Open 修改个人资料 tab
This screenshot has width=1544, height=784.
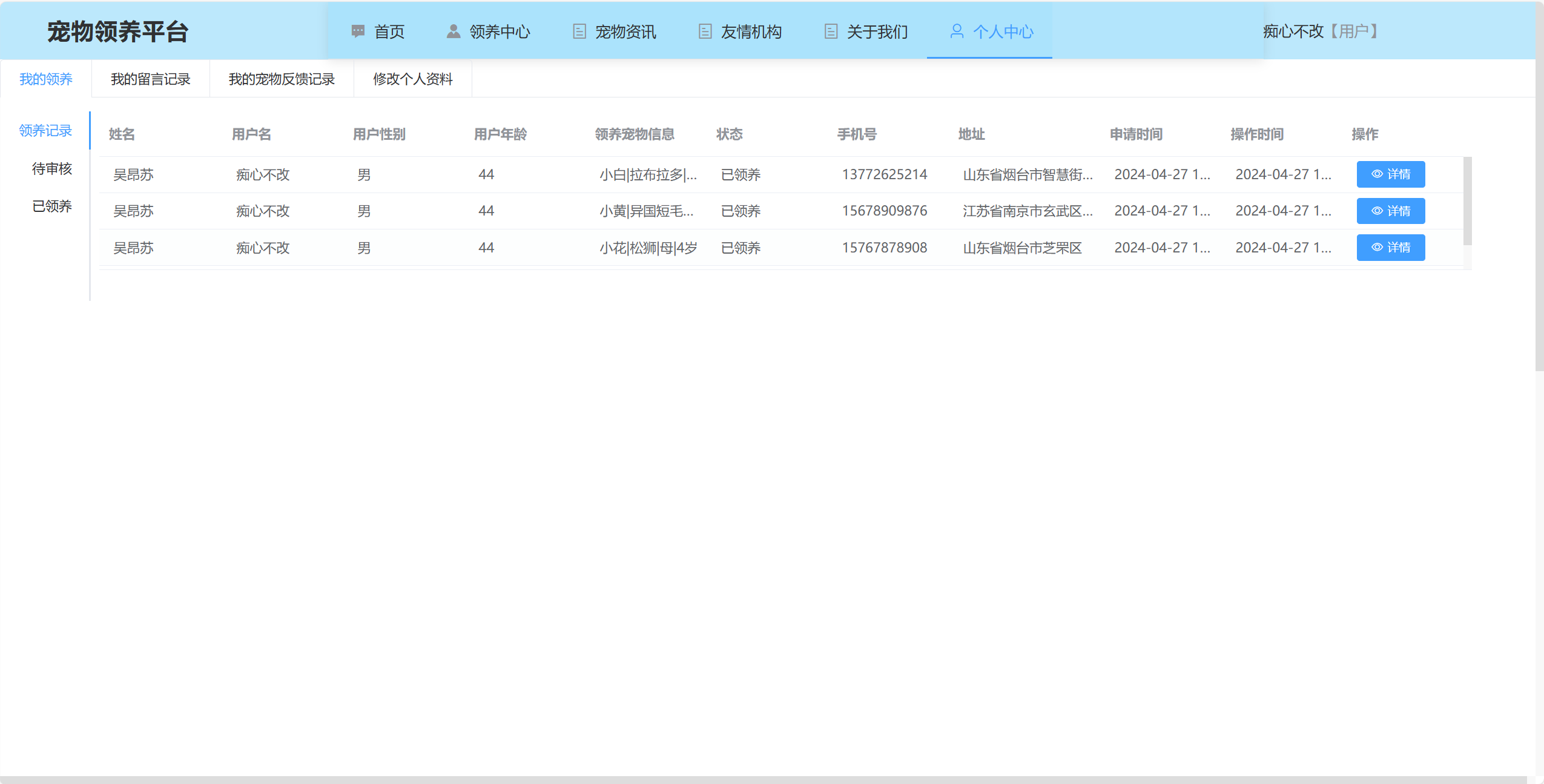(x=412, y=79)
